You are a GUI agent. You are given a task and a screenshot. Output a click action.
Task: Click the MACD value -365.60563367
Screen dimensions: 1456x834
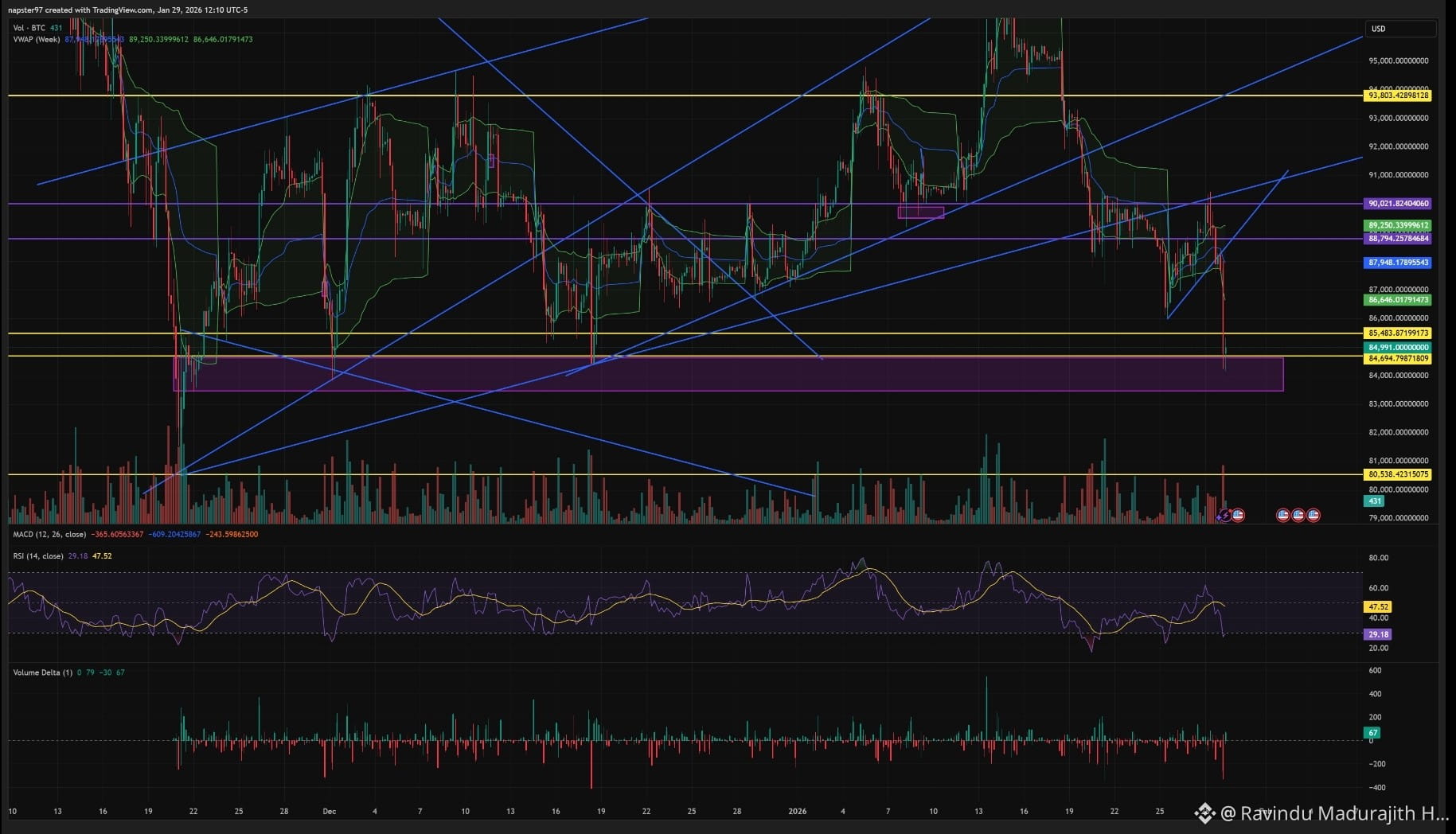[x=118, y=534]
